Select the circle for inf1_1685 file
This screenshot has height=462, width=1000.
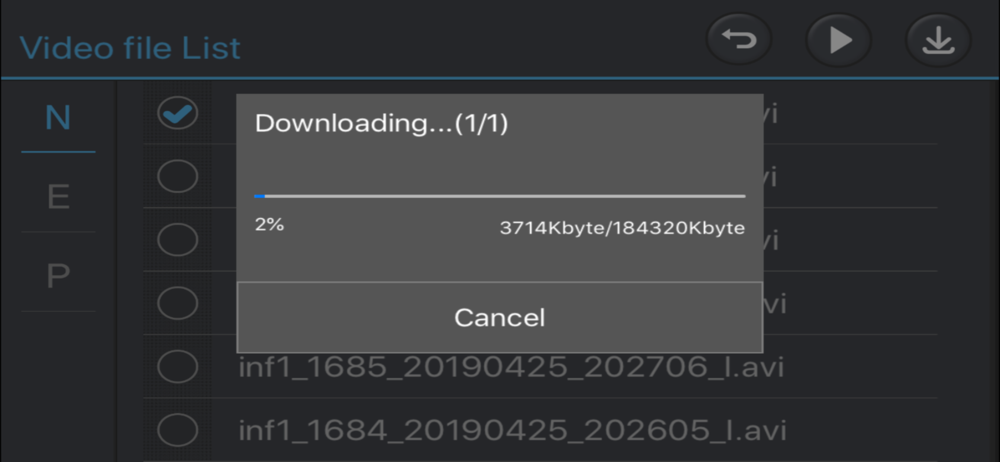[178, 367]
